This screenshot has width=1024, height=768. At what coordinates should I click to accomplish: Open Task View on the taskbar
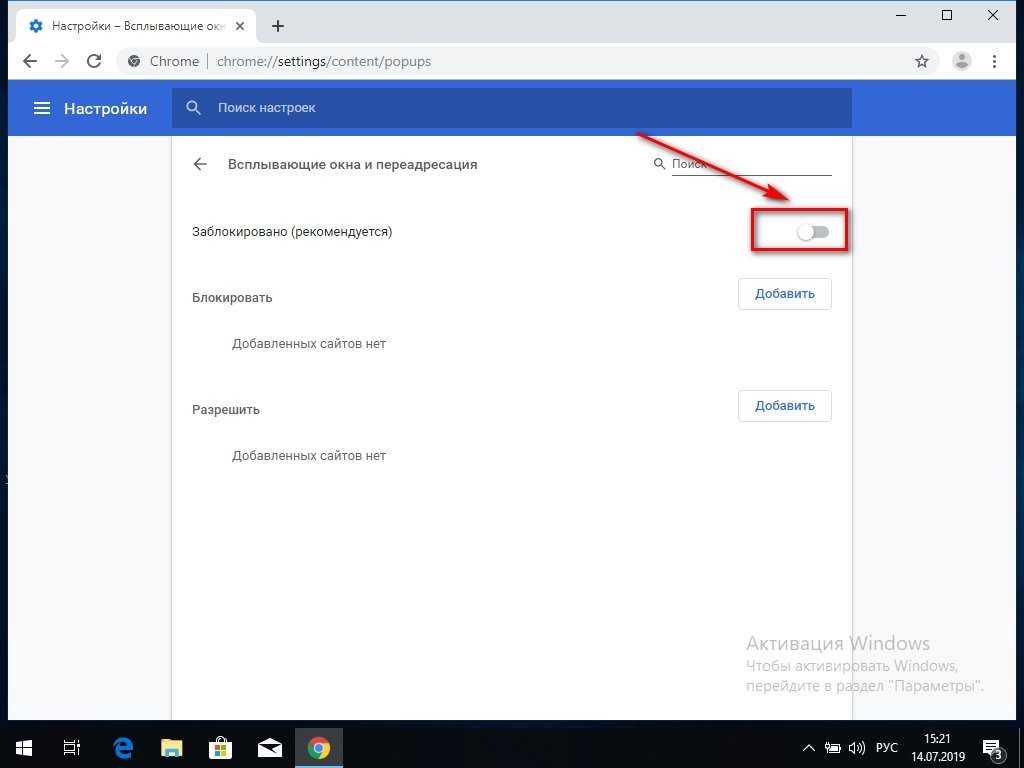tap(71, 748)
